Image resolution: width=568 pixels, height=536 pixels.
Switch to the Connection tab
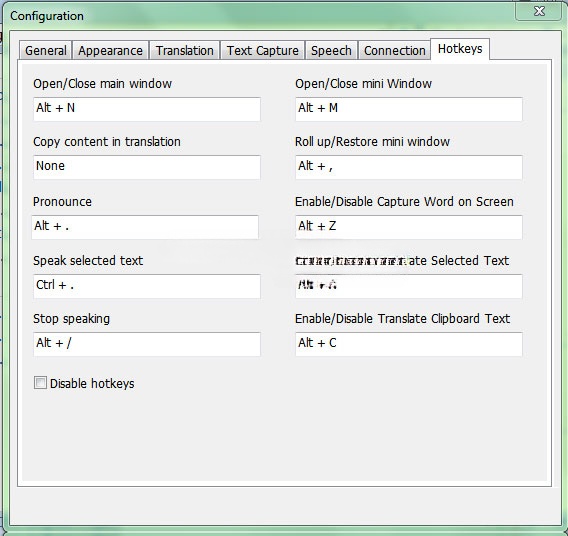click(x=394, y=50)
